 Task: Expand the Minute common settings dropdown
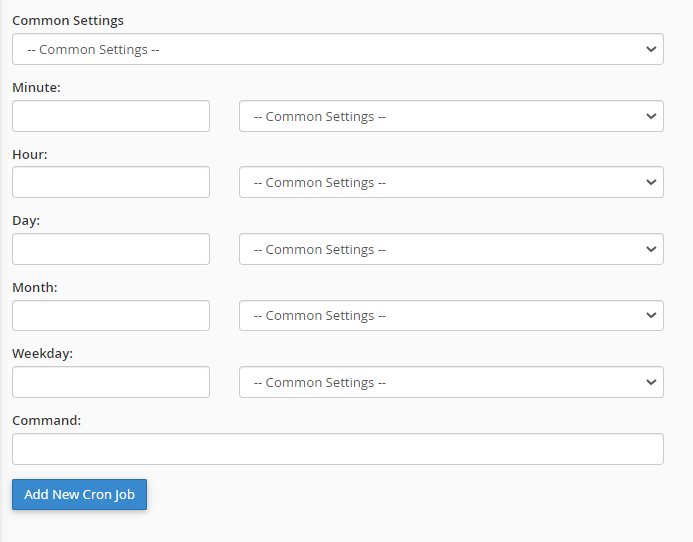451,116
